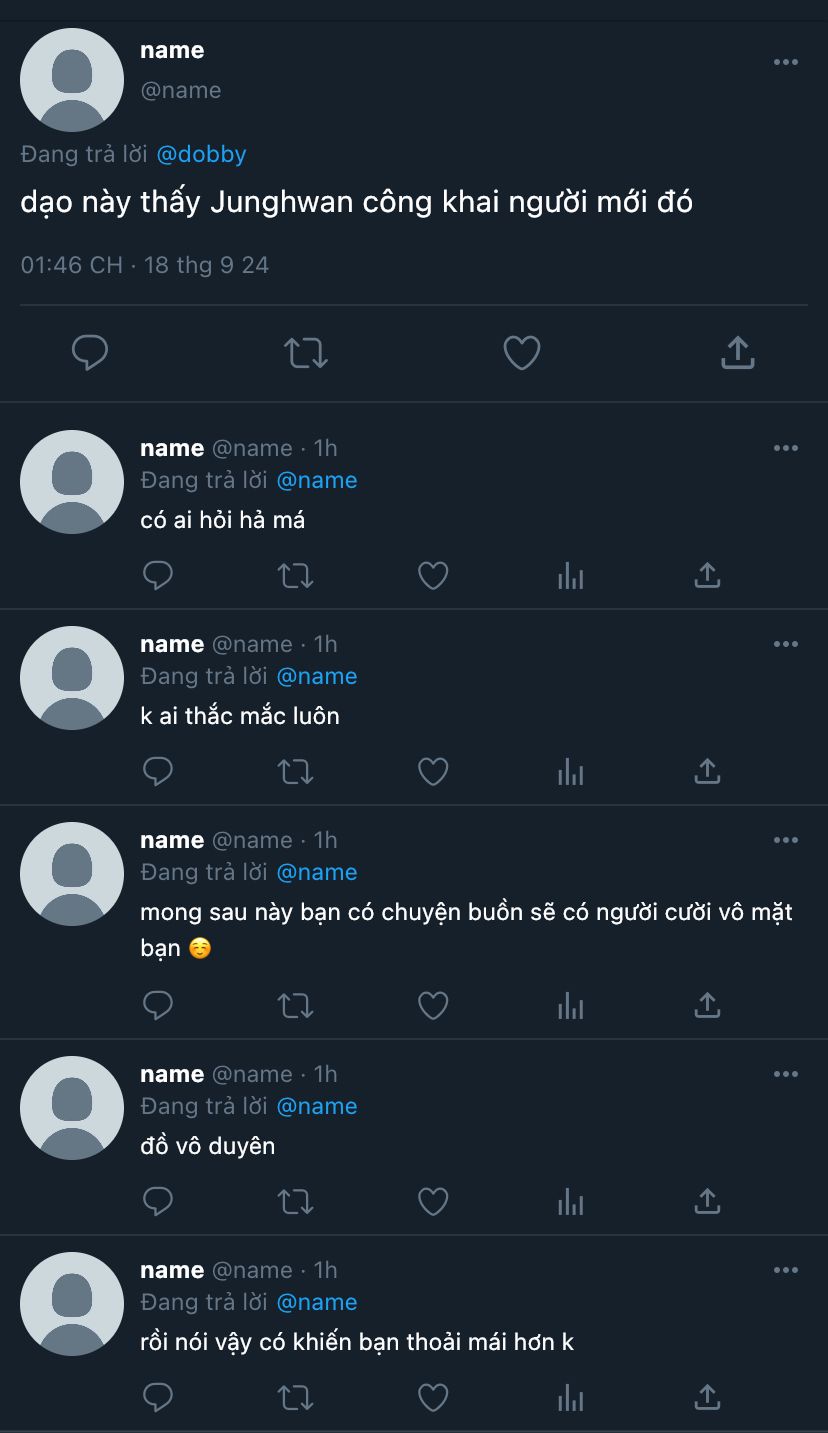This screenshot has height=1433, width=828.
Task: View analytics of reply starting "mong sau này"
Action: pyautogui.click(x=570, y=1005)
